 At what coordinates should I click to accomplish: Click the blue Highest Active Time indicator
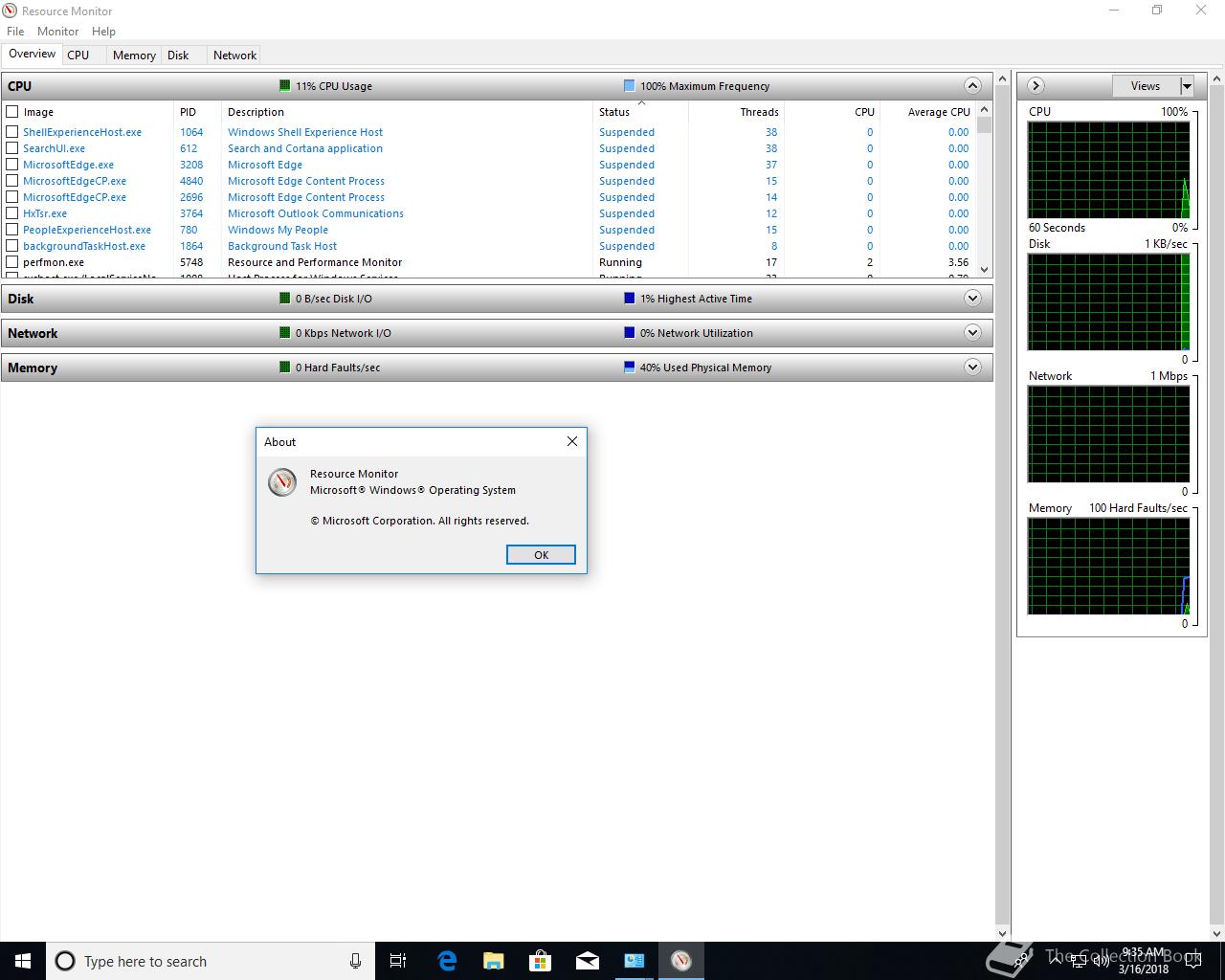(629, 298)
